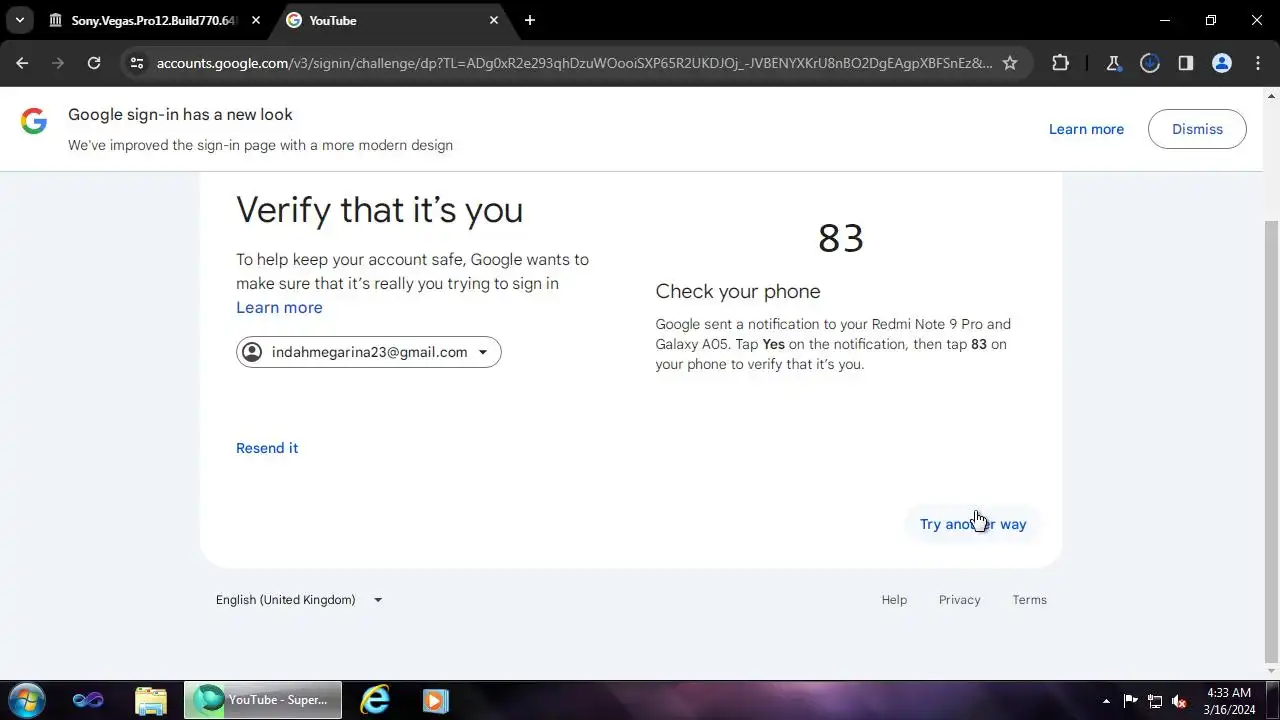Choose Try another way
The image size is (1280, 720).
click(973, 524)
